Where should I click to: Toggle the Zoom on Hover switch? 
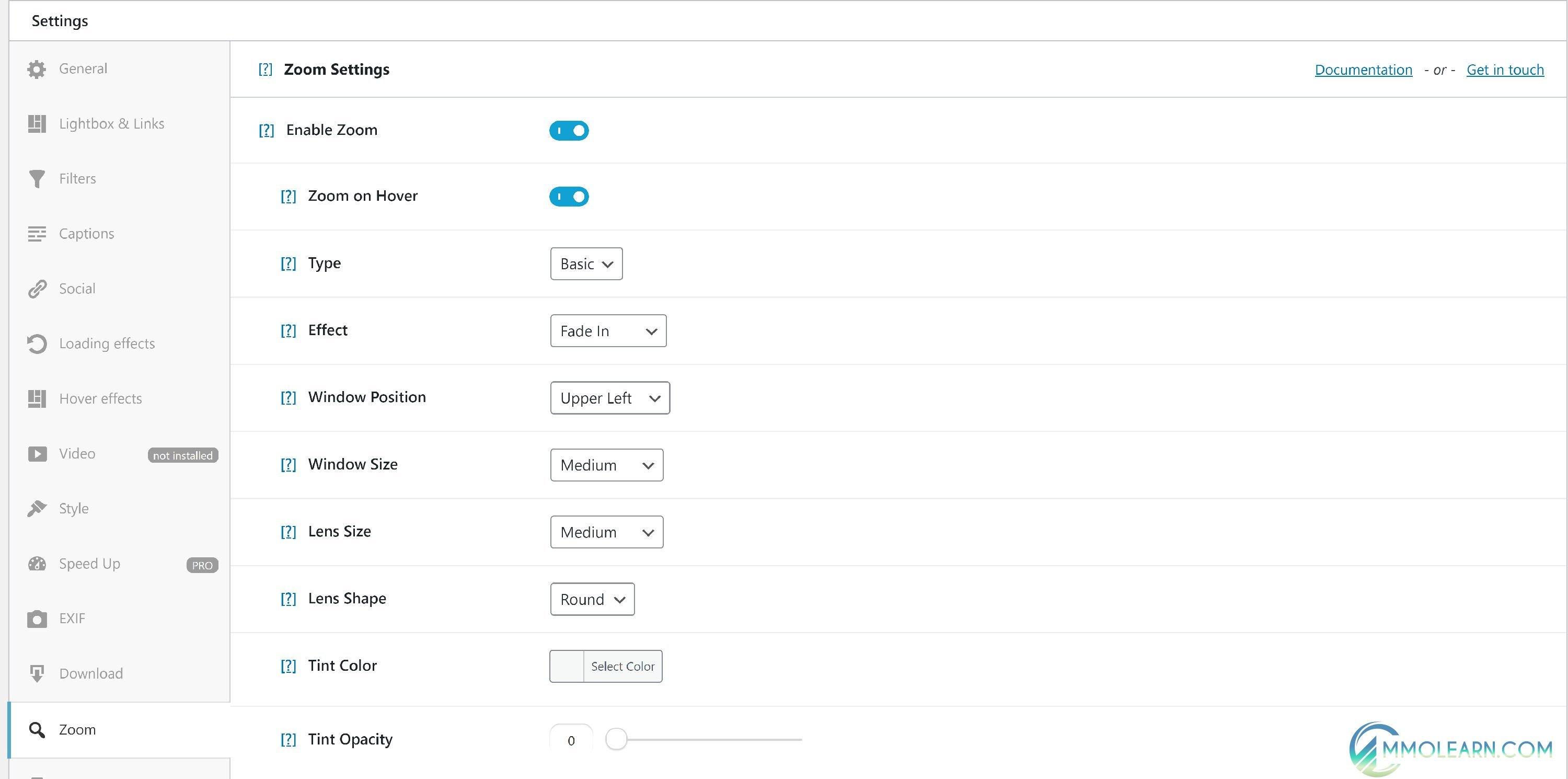tap(569, 197)
